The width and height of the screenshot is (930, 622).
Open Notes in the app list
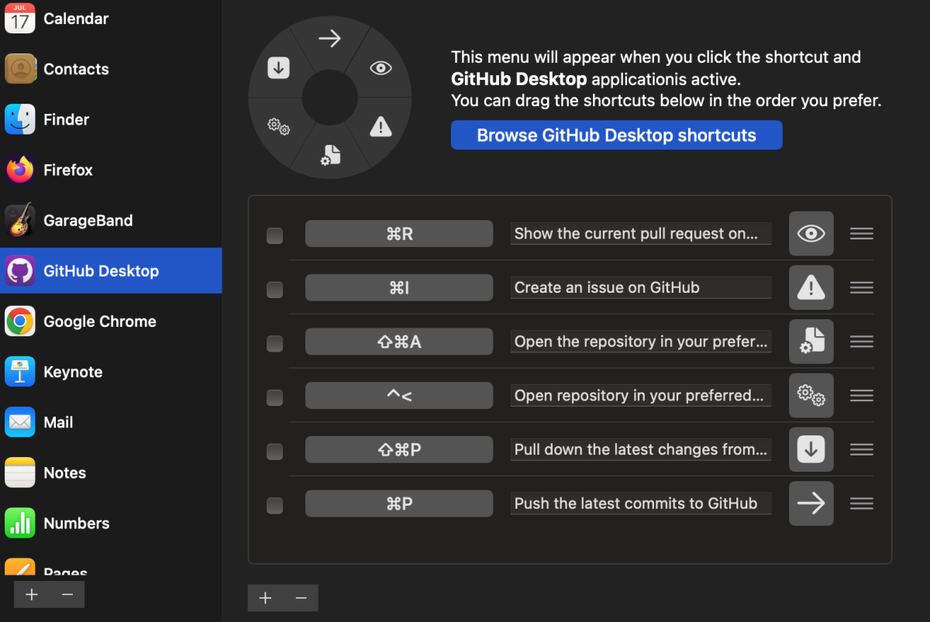111,473
